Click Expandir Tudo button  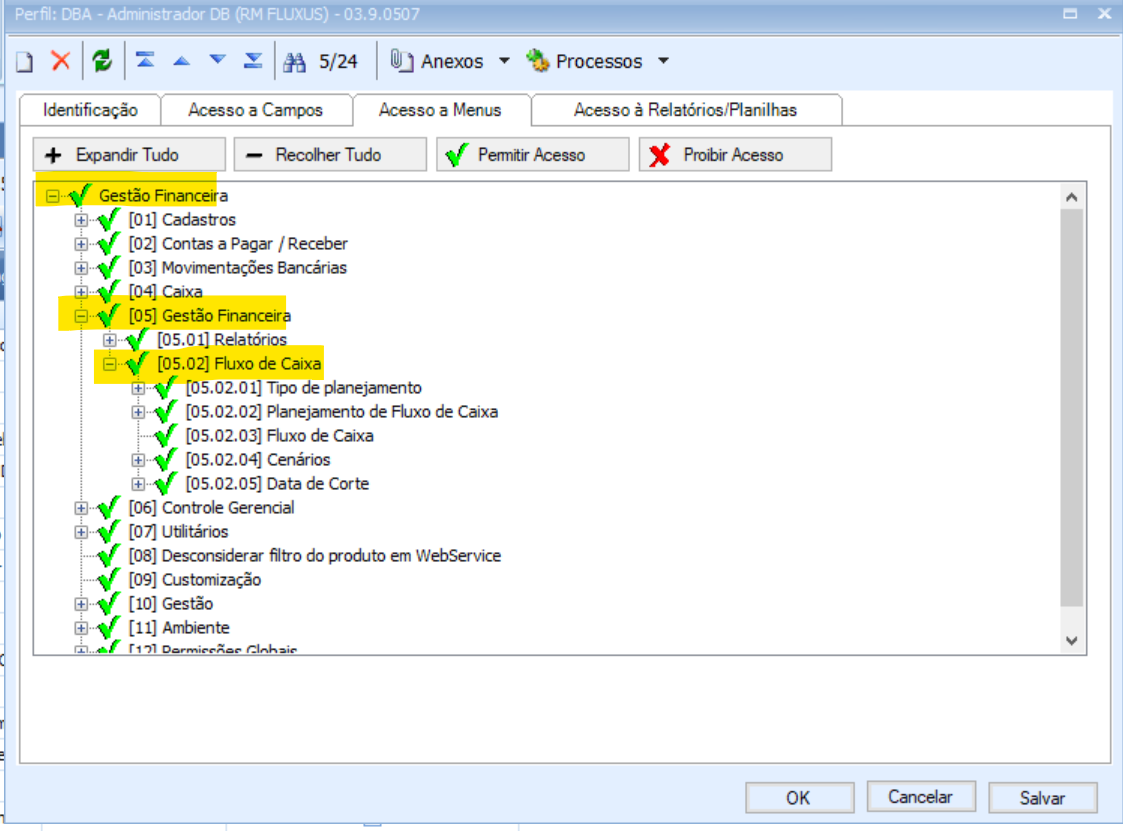click(129, 155)
